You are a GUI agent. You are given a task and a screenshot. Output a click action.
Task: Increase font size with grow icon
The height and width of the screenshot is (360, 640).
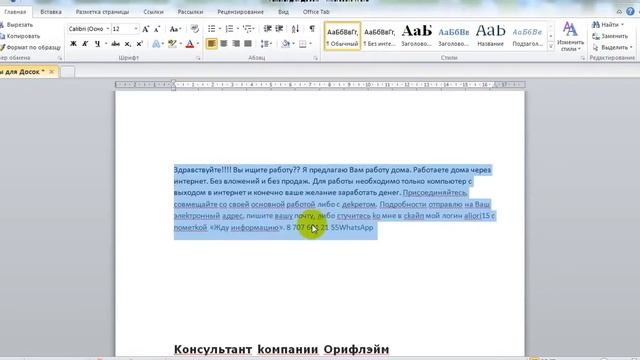point(146,29)
